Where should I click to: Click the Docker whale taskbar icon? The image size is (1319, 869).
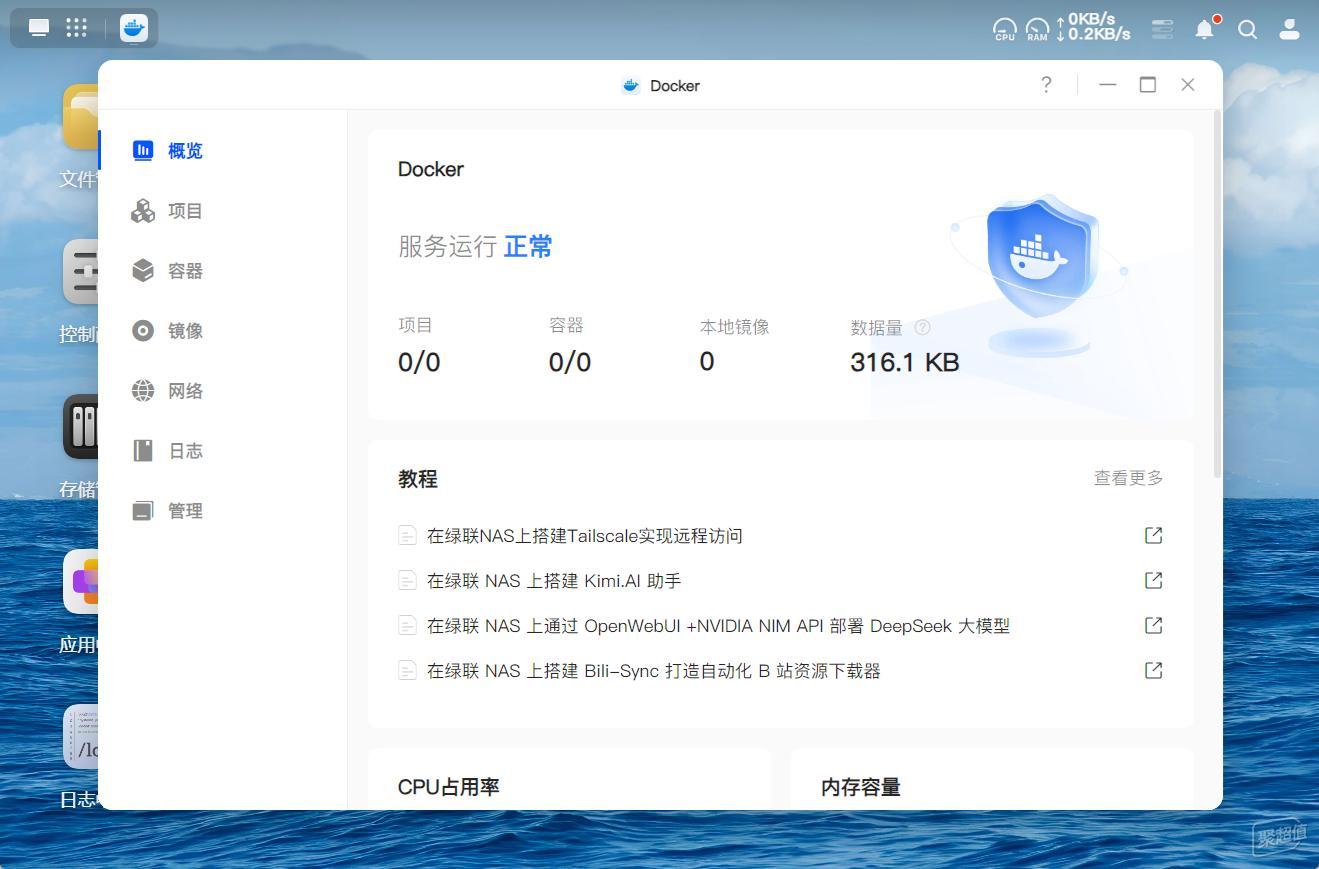click(134, 28)
